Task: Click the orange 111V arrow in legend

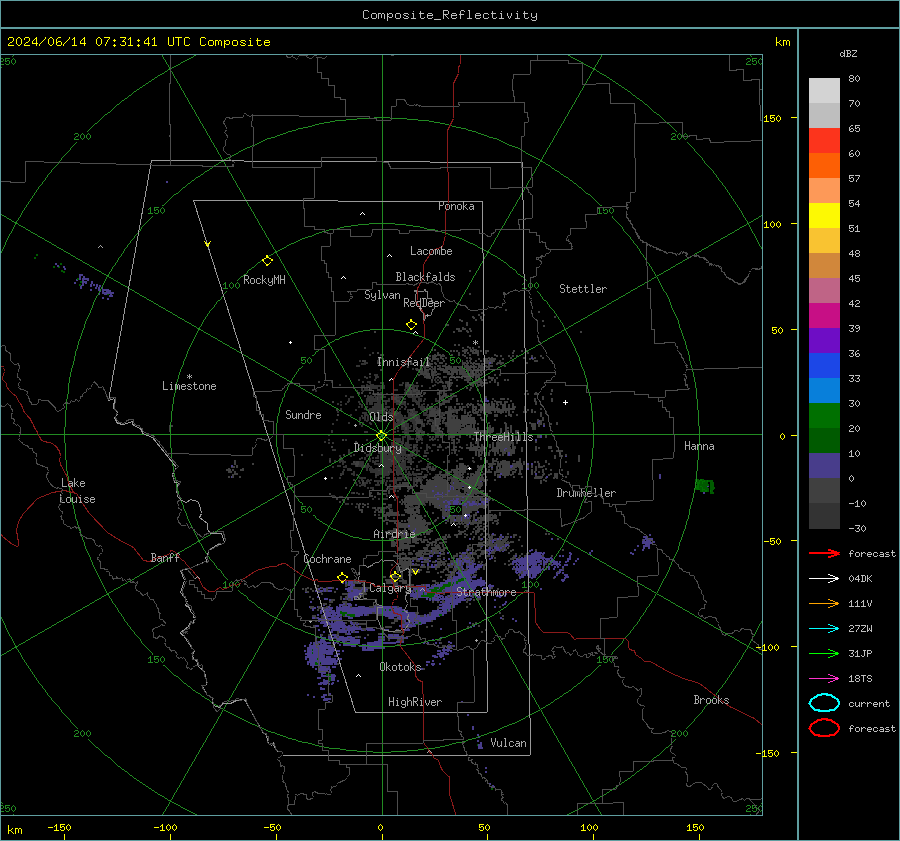Action: [x=824, y=603]
